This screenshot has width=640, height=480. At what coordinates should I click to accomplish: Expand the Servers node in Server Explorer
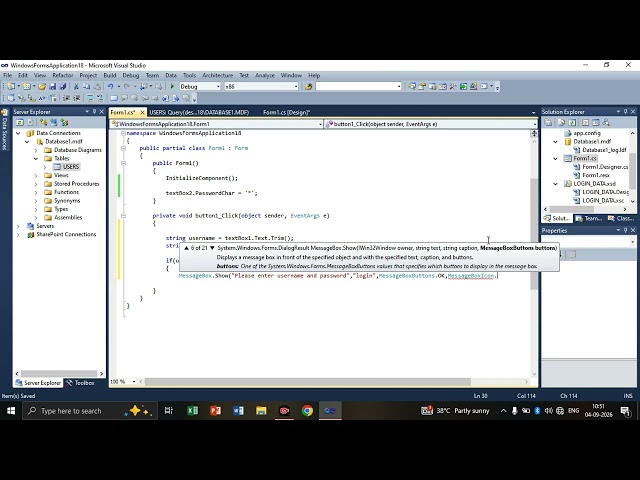pos(18,226)
